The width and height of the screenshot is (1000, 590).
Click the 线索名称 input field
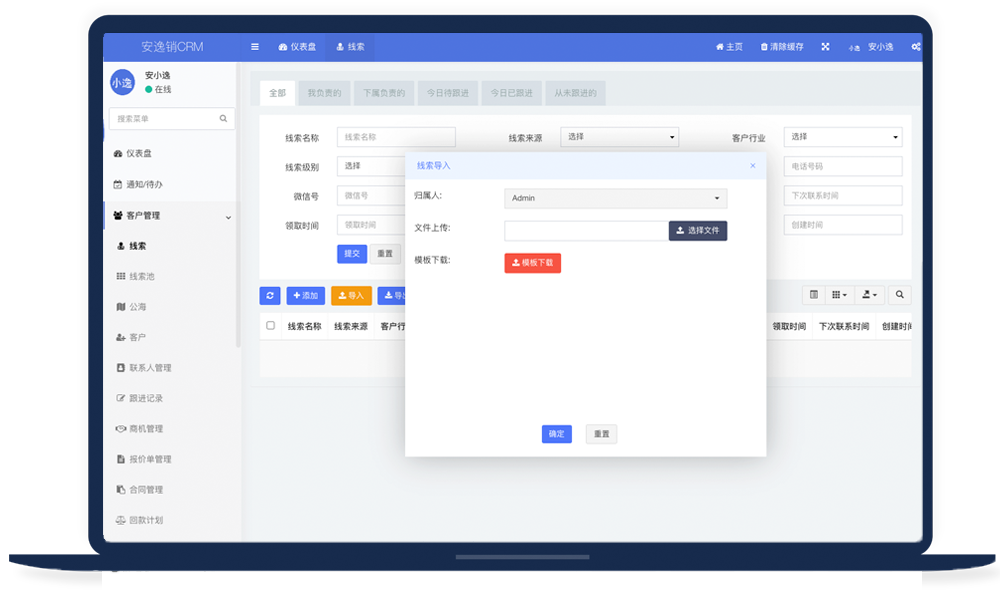[396, 137]
